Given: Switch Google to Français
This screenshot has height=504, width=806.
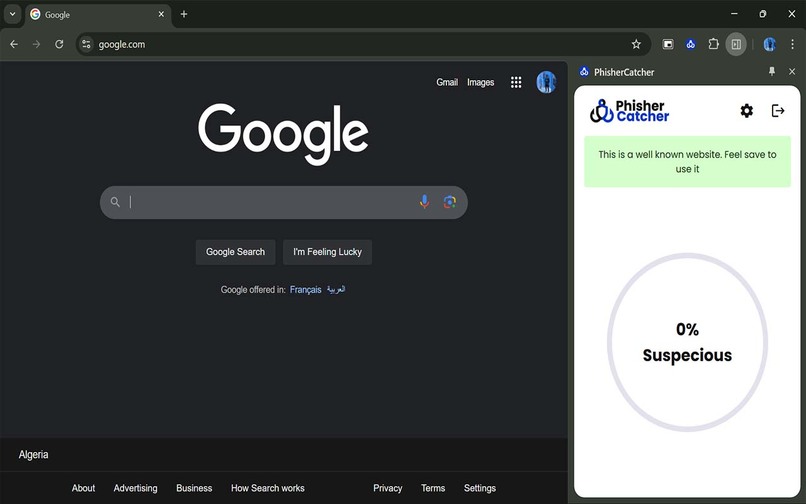Looking at the screenshot, I should (x=305, y=290).
